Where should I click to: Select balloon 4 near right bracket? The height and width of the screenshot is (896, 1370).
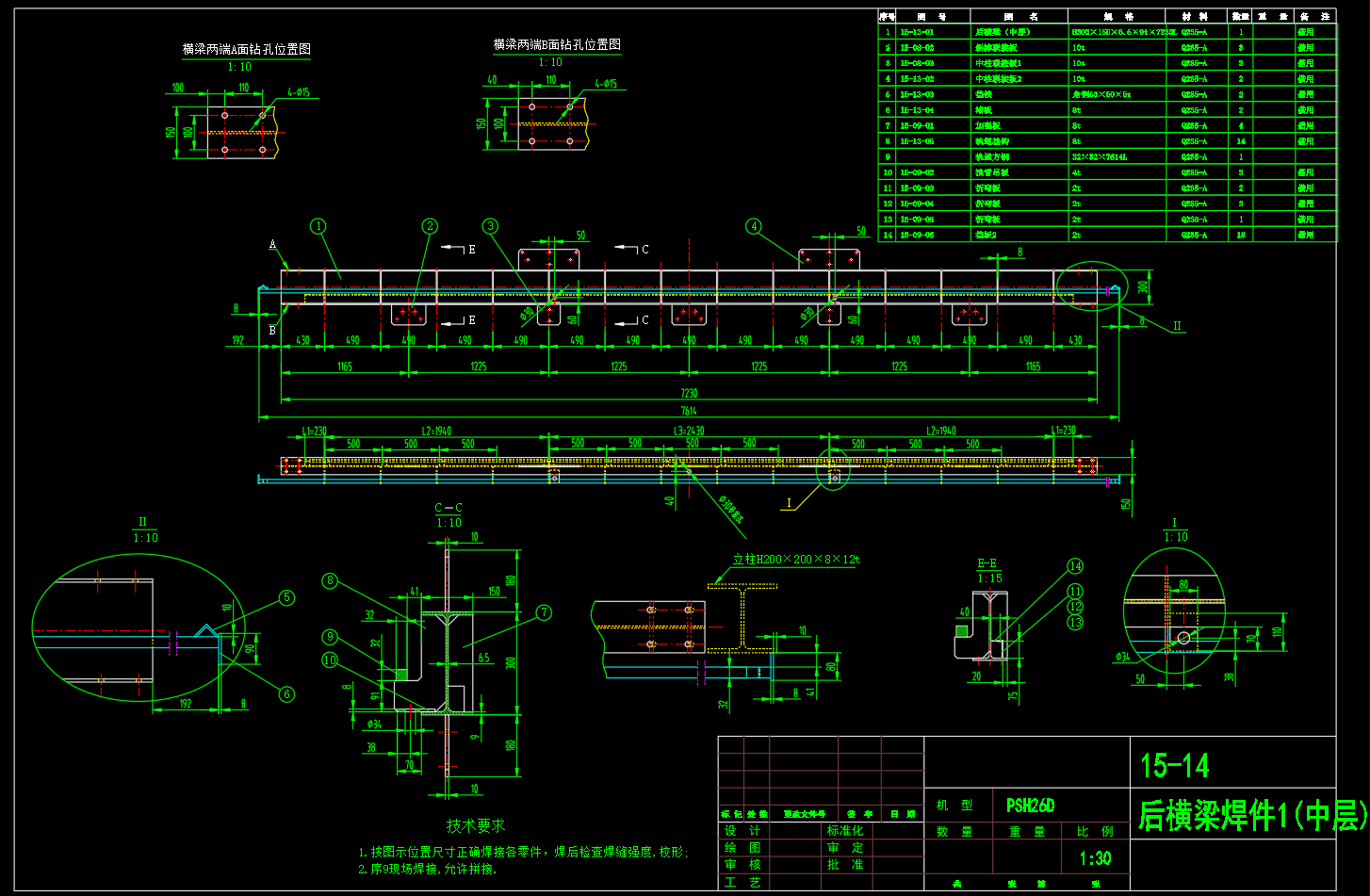[753, 226]
